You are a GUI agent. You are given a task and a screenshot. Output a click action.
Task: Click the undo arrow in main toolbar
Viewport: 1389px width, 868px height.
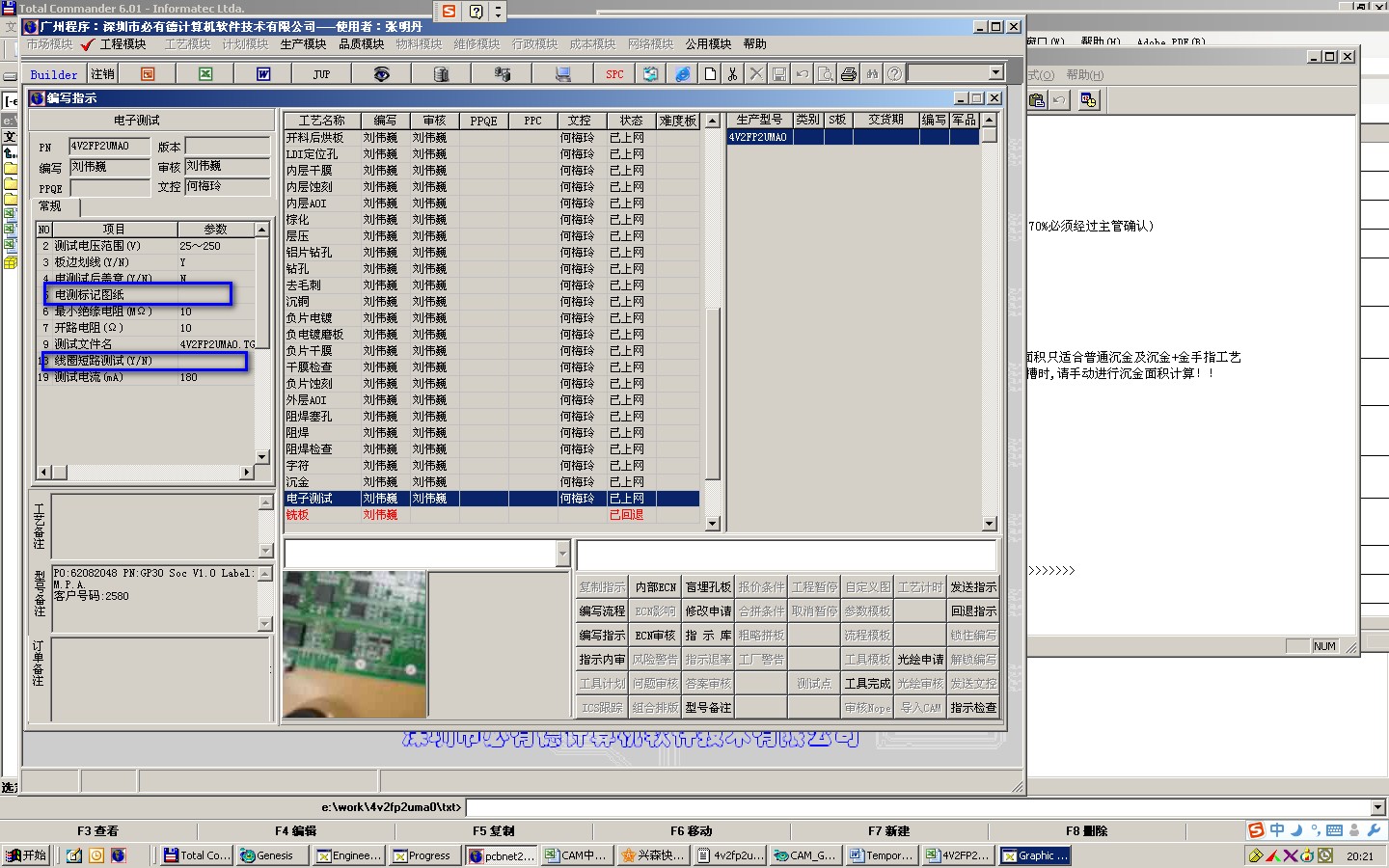[803, 74]
